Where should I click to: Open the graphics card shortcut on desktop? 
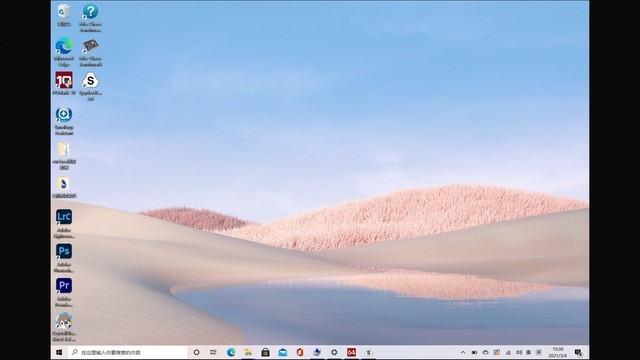point(90,52)
